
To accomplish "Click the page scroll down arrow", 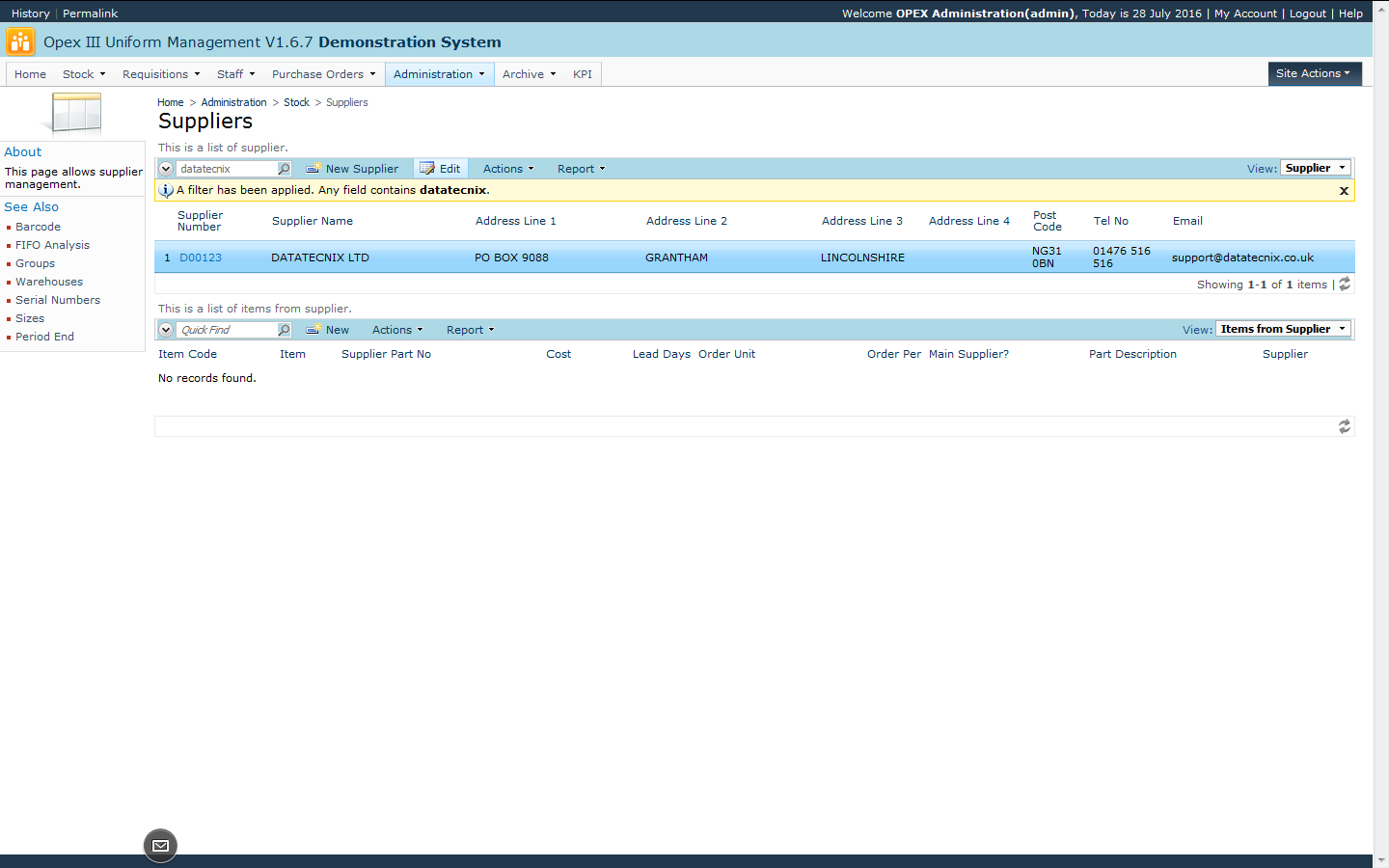I will [1381, 859].
